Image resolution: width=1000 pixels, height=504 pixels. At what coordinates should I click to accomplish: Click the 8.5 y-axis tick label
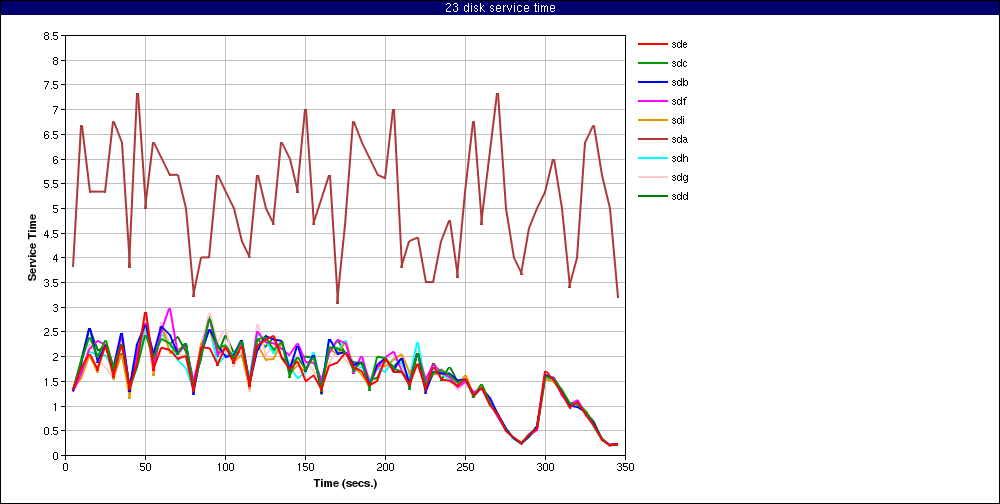[52, 36]
